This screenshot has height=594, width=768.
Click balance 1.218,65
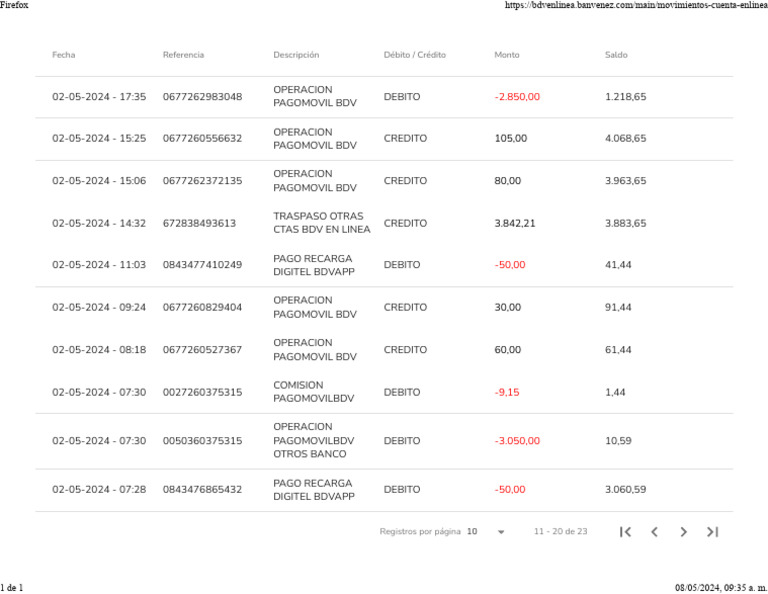pos(625,96)
